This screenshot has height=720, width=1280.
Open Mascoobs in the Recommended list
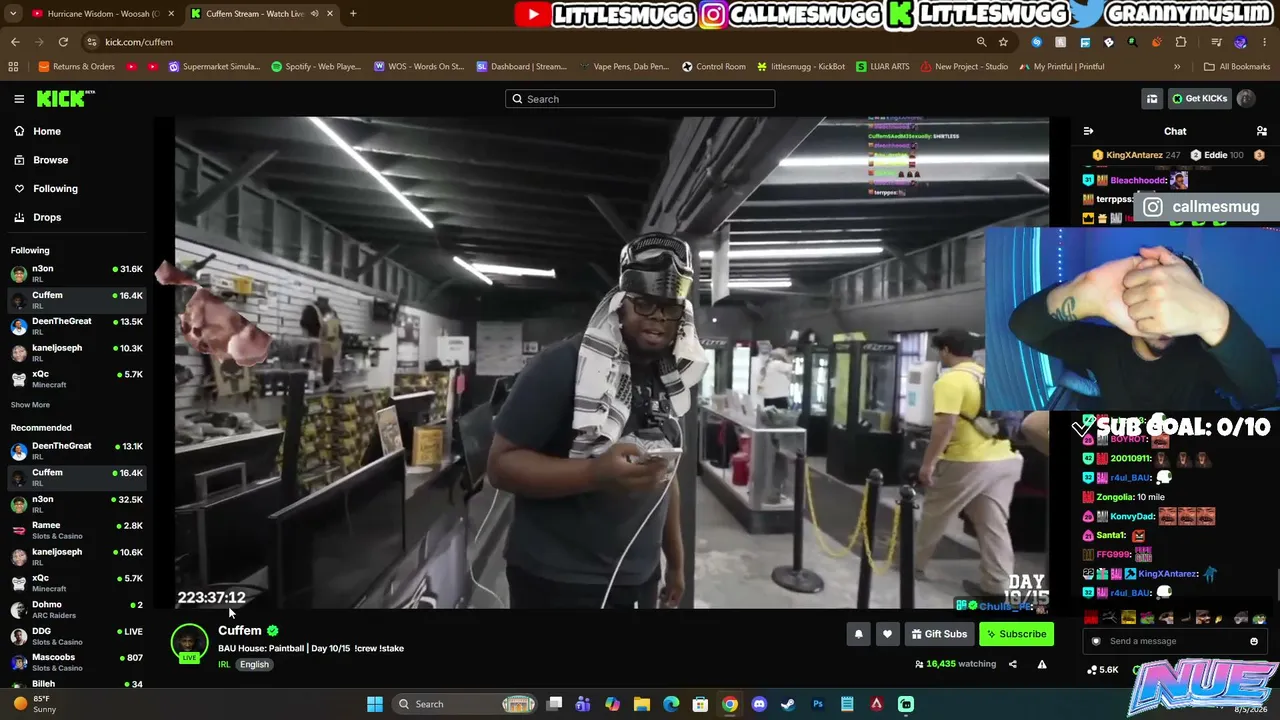click(x=76, y=662)
